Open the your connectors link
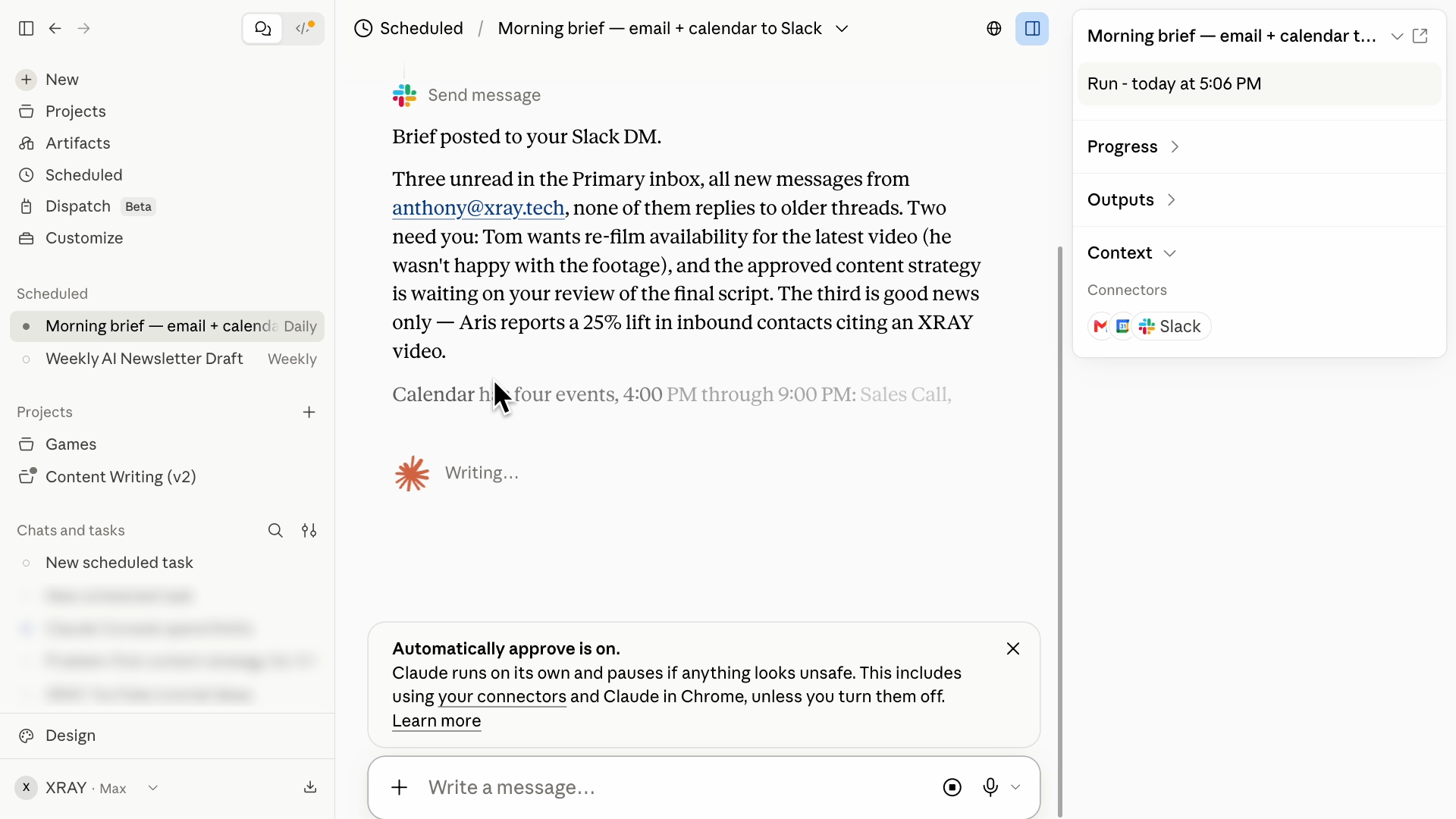1456x819 pixels. pyautogui.click(x=502, y=697)
